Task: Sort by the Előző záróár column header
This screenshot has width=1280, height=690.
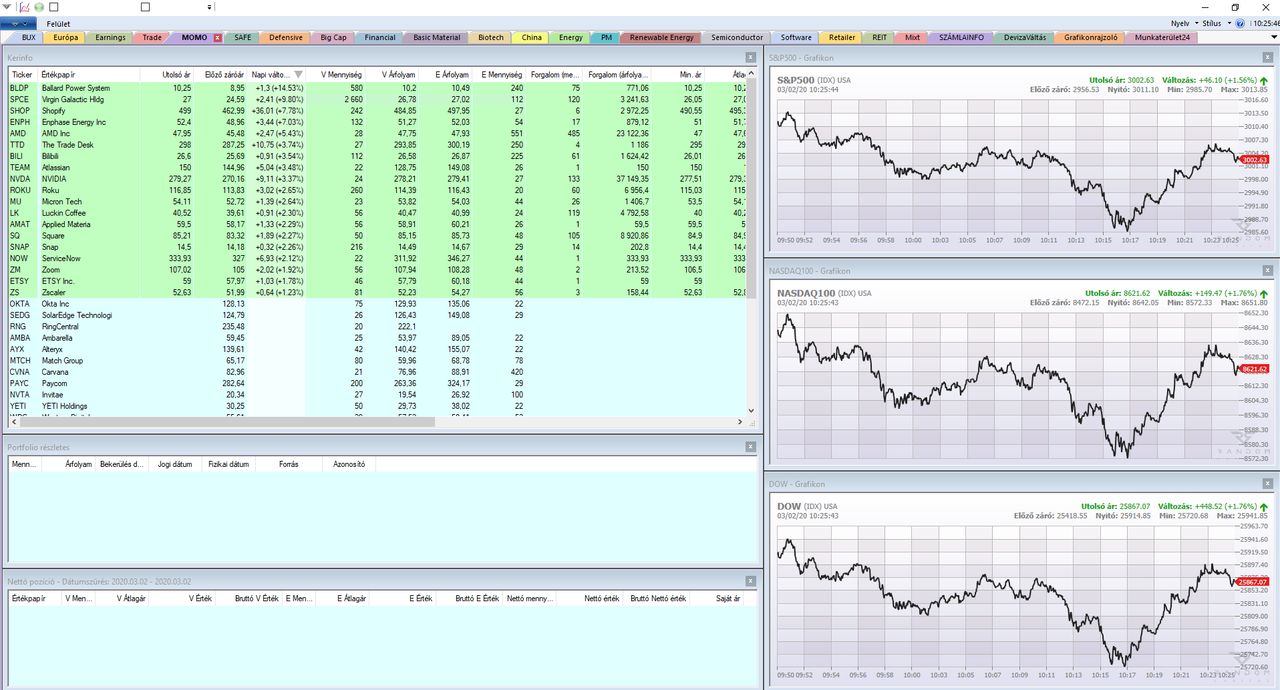Action: click(x=222, y=75)
